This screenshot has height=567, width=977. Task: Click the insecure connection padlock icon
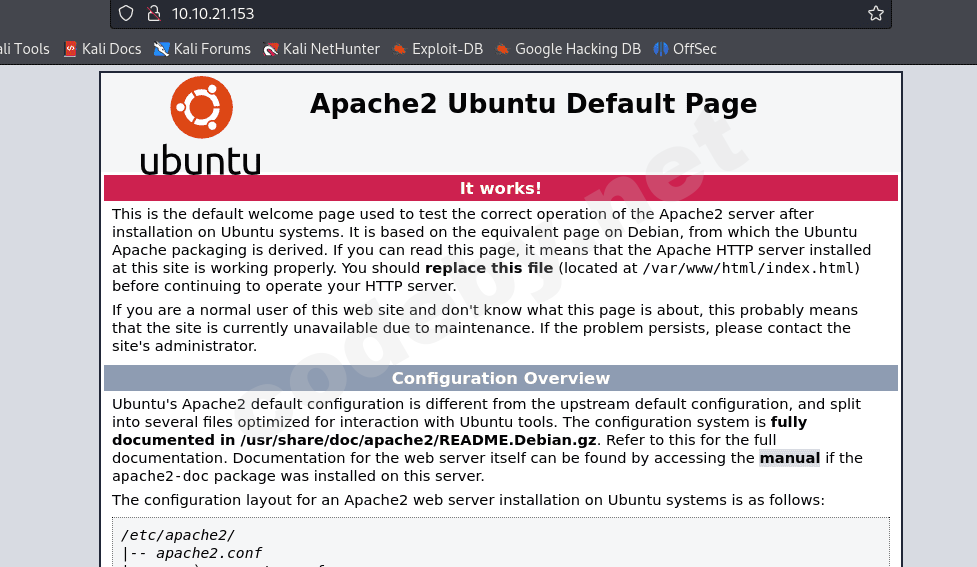point(153,13)
